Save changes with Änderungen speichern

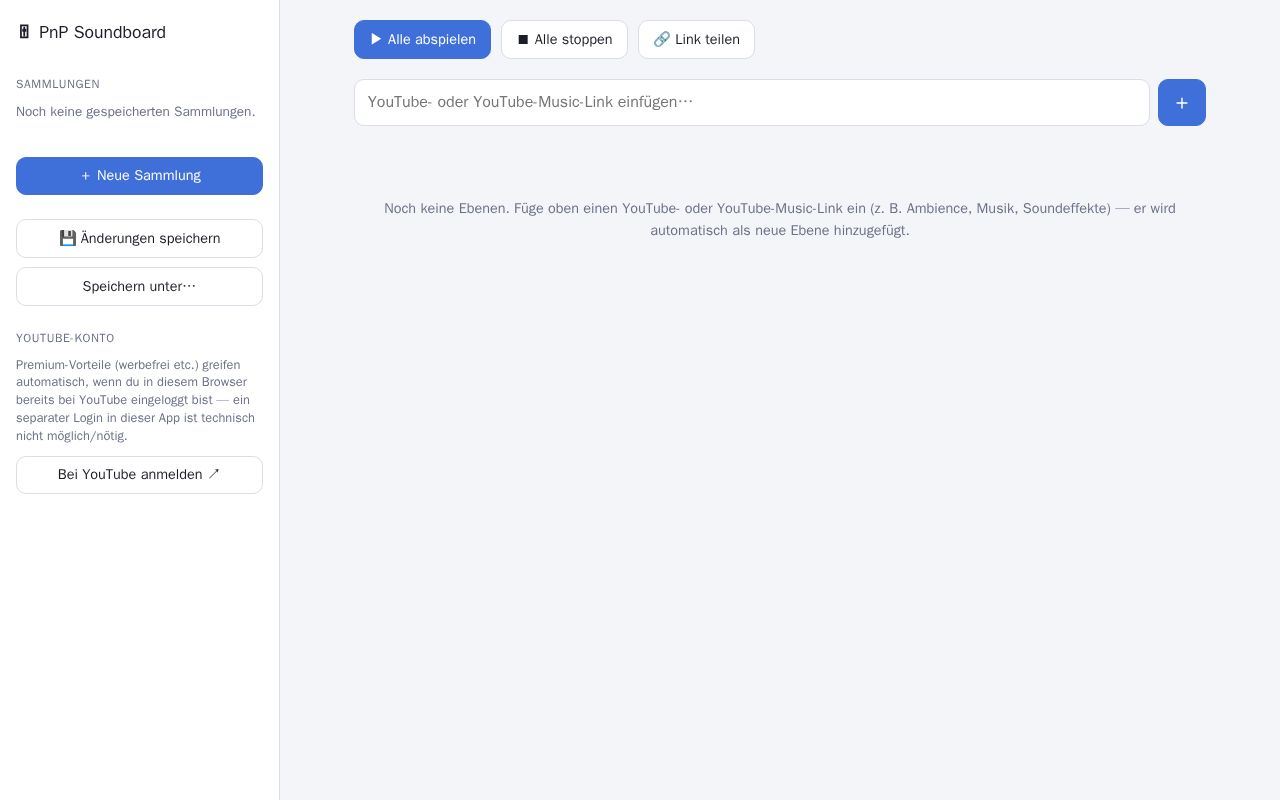(x=139, y=238)
